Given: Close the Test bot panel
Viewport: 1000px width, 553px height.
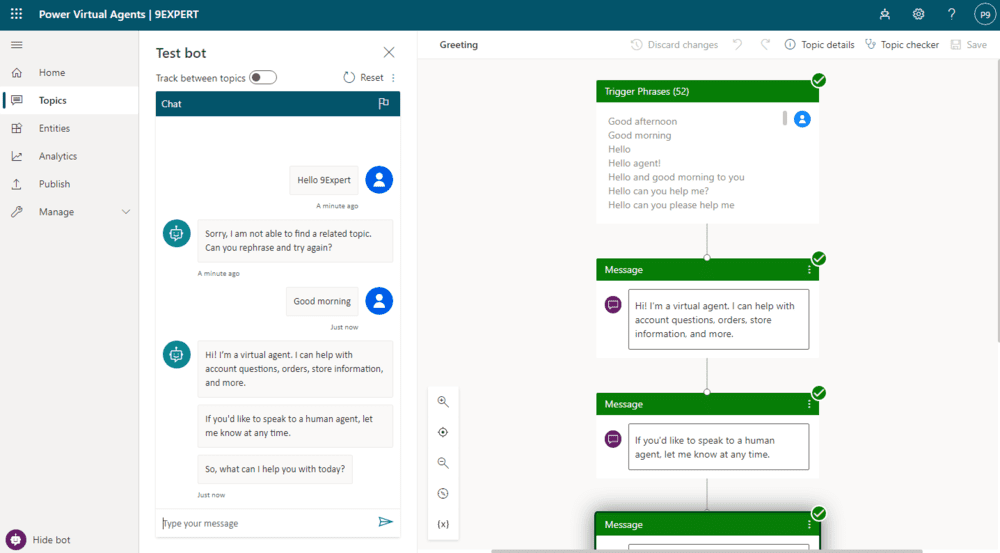Looking at the screenshot, I should pos(388,52).
